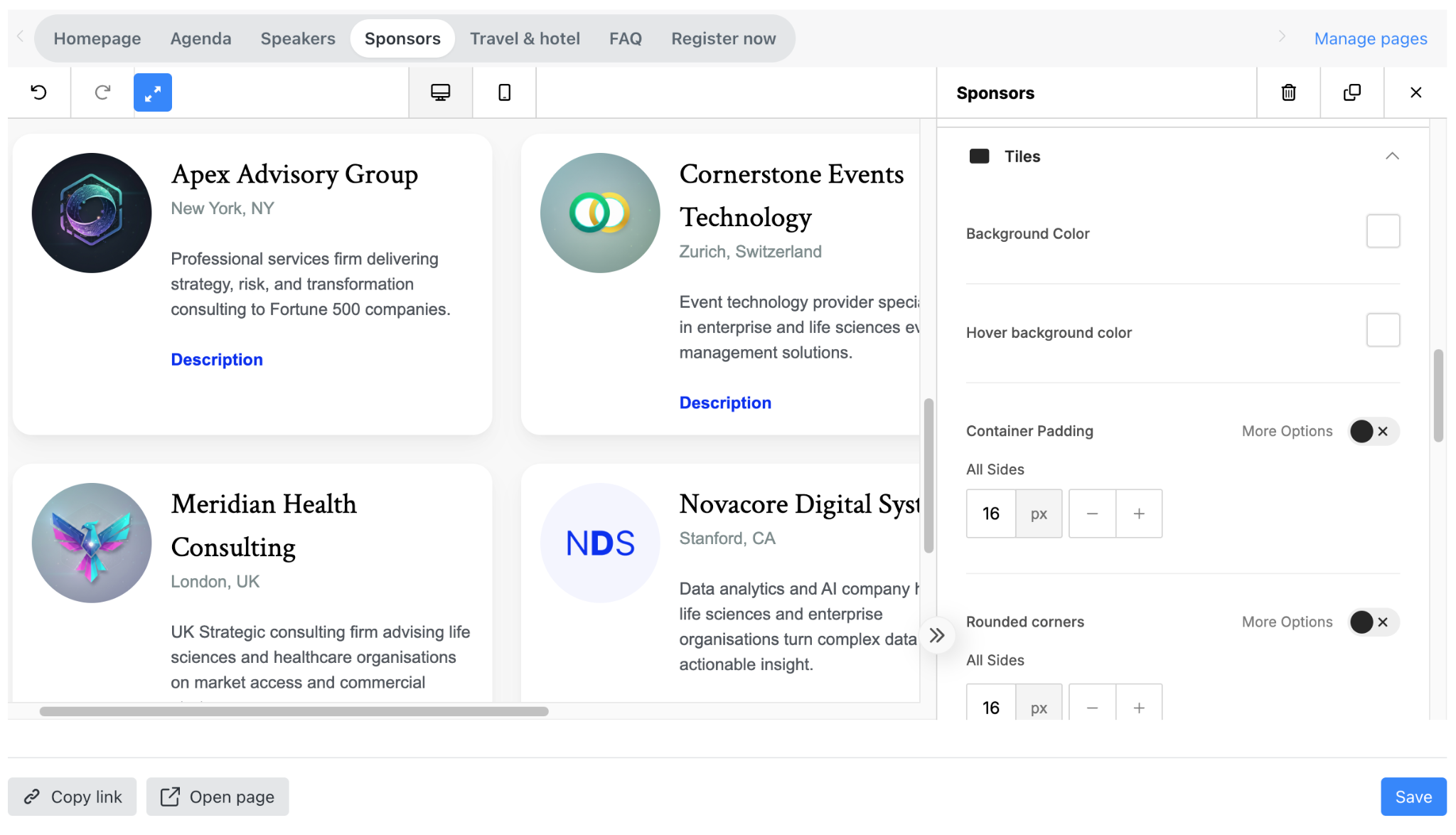
Task: Click the Apex Advisory Group logo
Action: click(92, 213)
